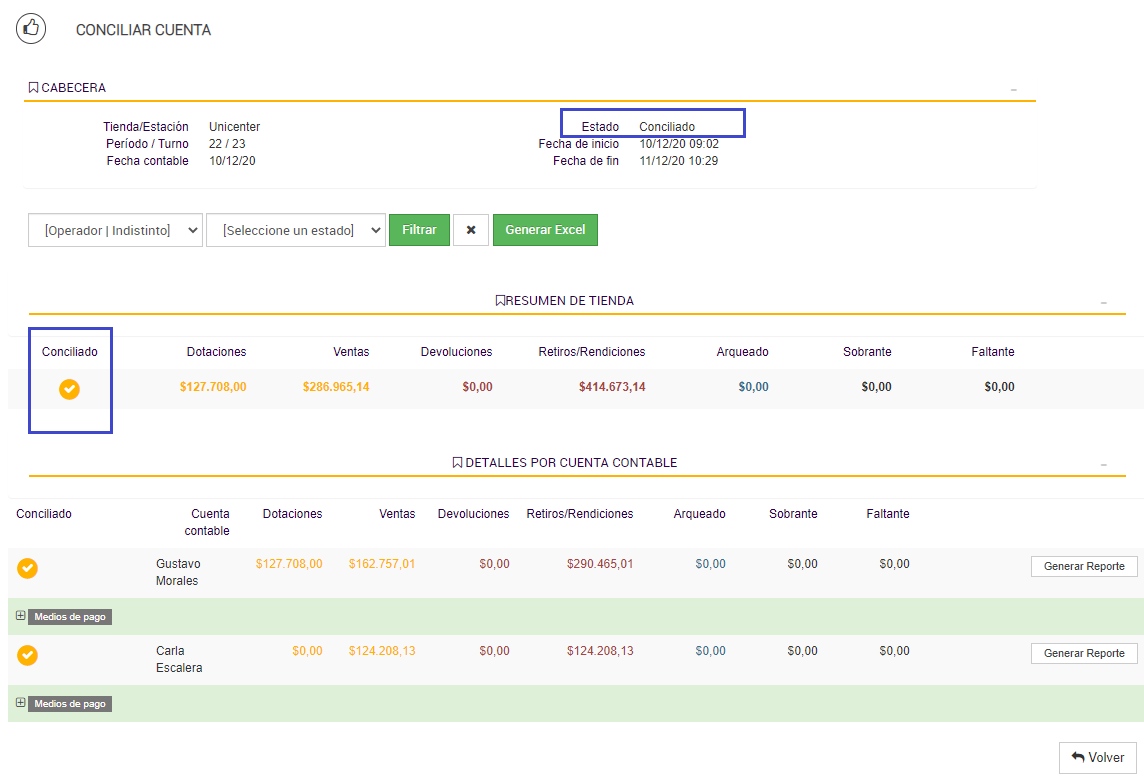Generate report for Carla Escalera
The height and width of the screenshot is (780, 1144).
click(1083, 653)
